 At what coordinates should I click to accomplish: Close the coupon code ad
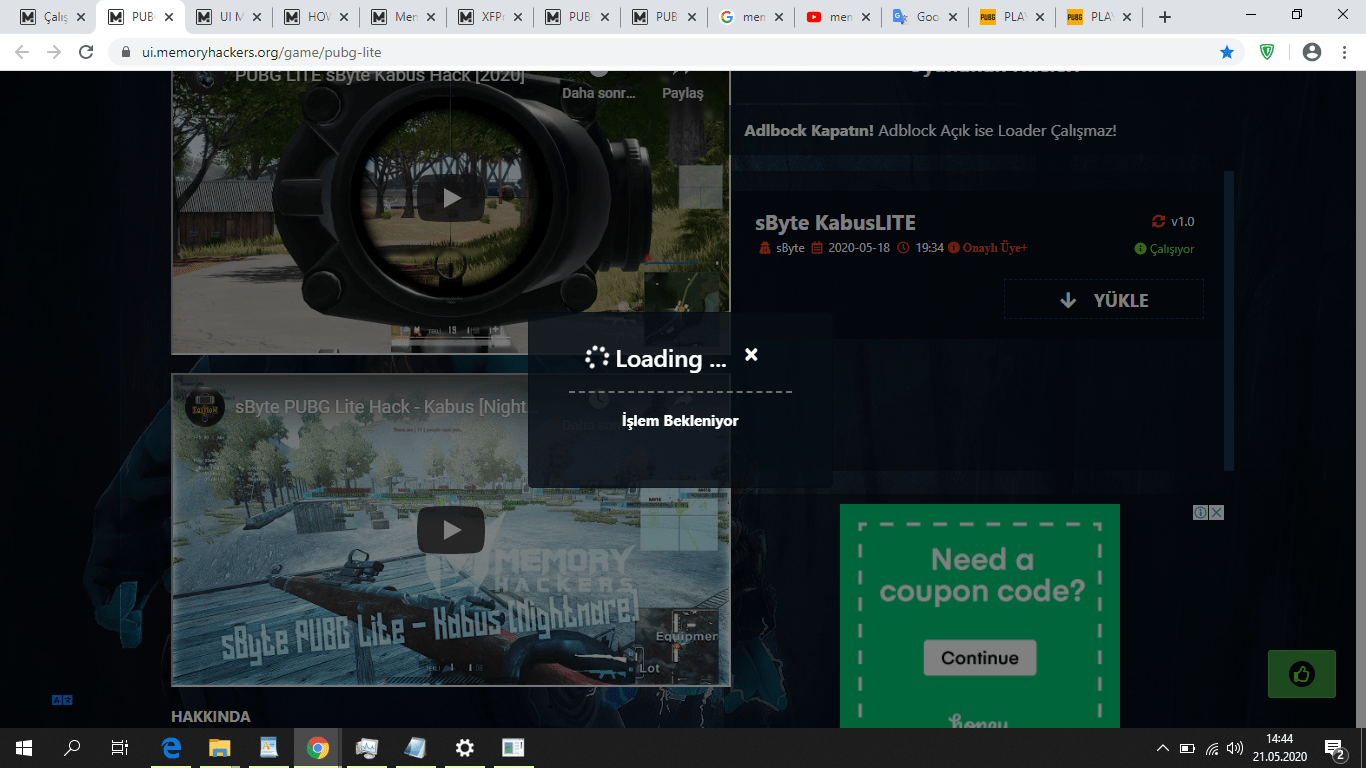(x=1216, y=513)
